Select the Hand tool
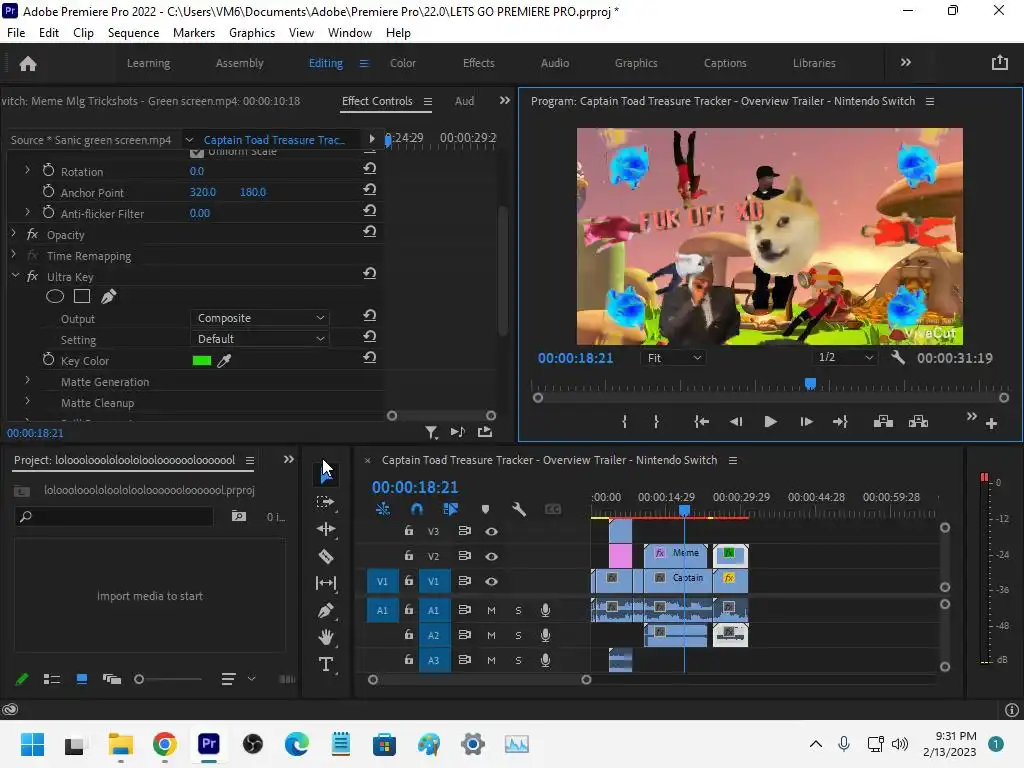The image size is (1024, 768). click(x=326, y=637)
